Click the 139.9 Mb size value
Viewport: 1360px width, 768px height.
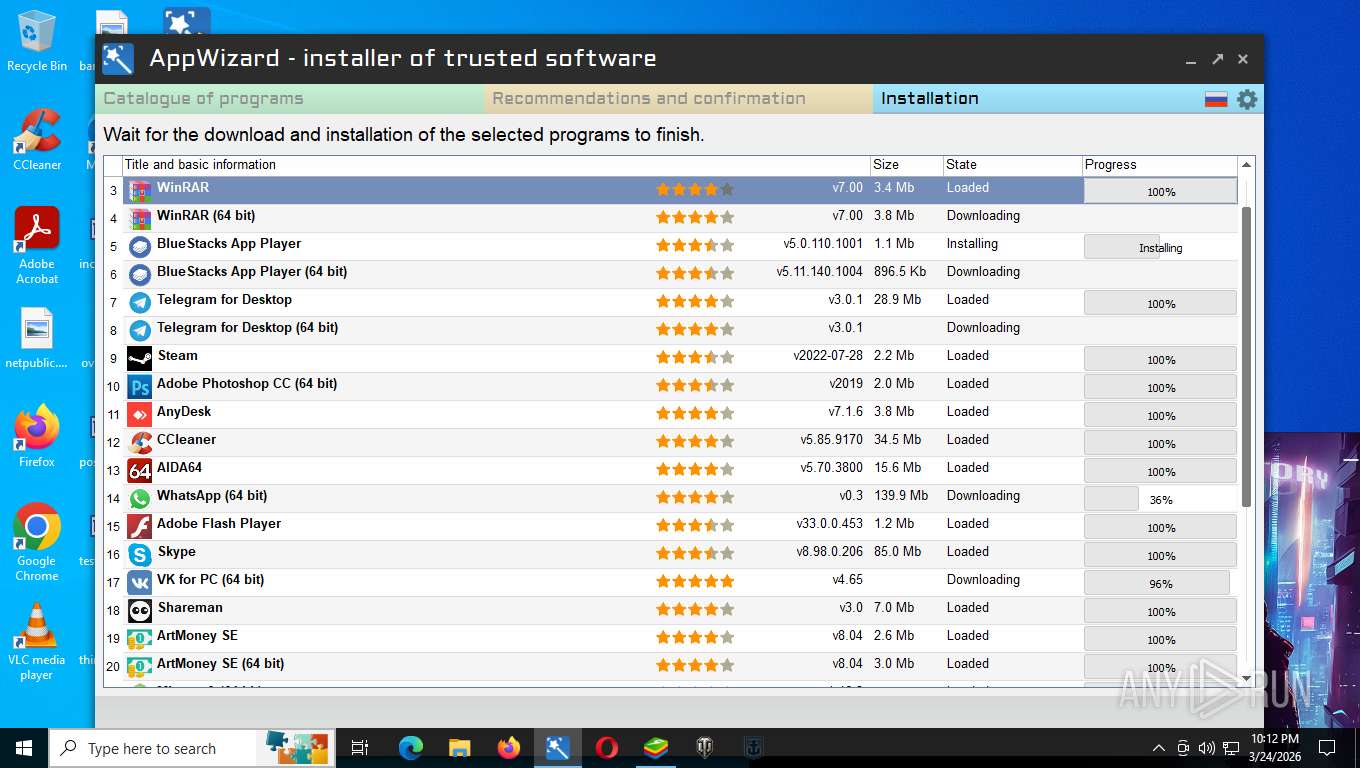click(x=900, y=495)
